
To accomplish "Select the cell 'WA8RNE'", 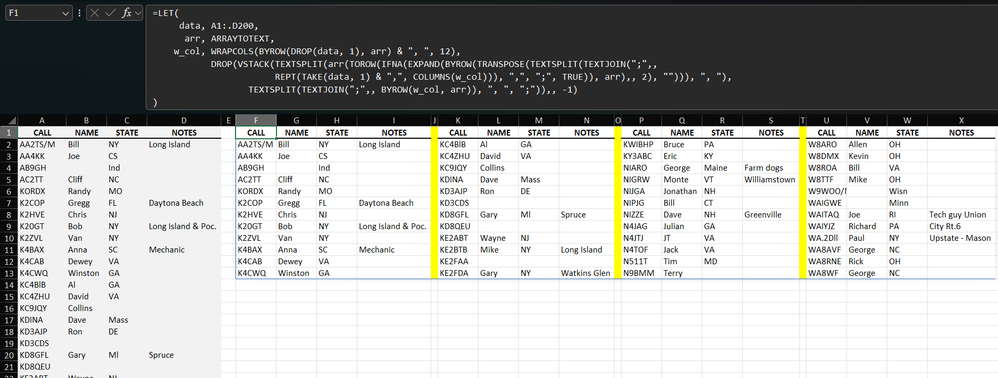I will 826,262.
